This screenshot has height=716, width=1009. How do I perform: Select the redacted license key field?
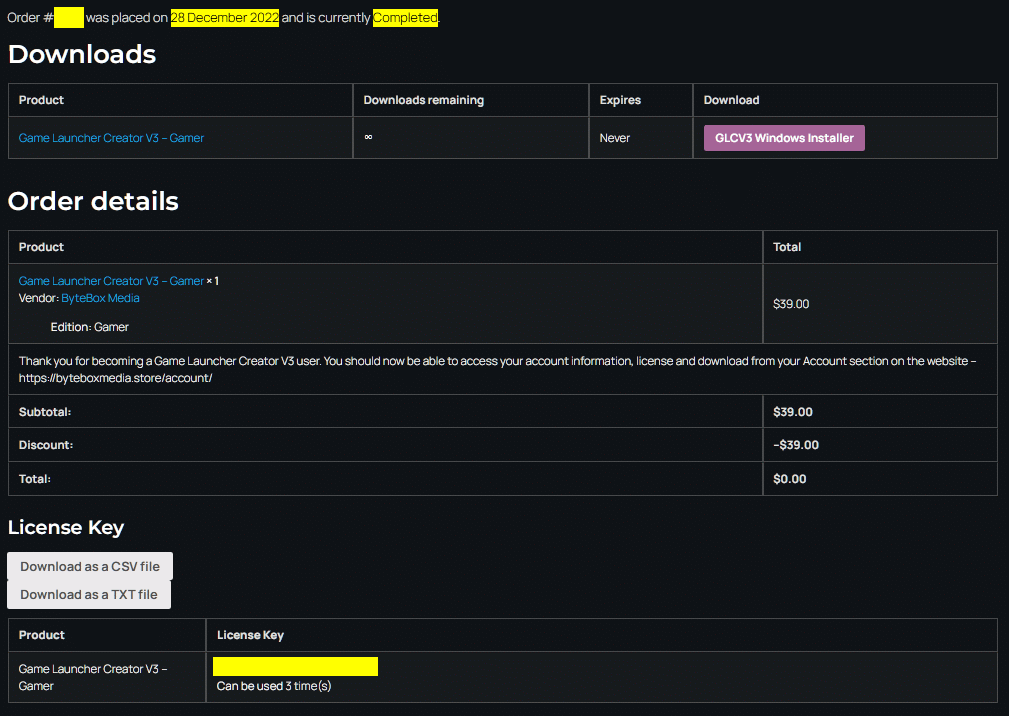click(x=295, y=666)
